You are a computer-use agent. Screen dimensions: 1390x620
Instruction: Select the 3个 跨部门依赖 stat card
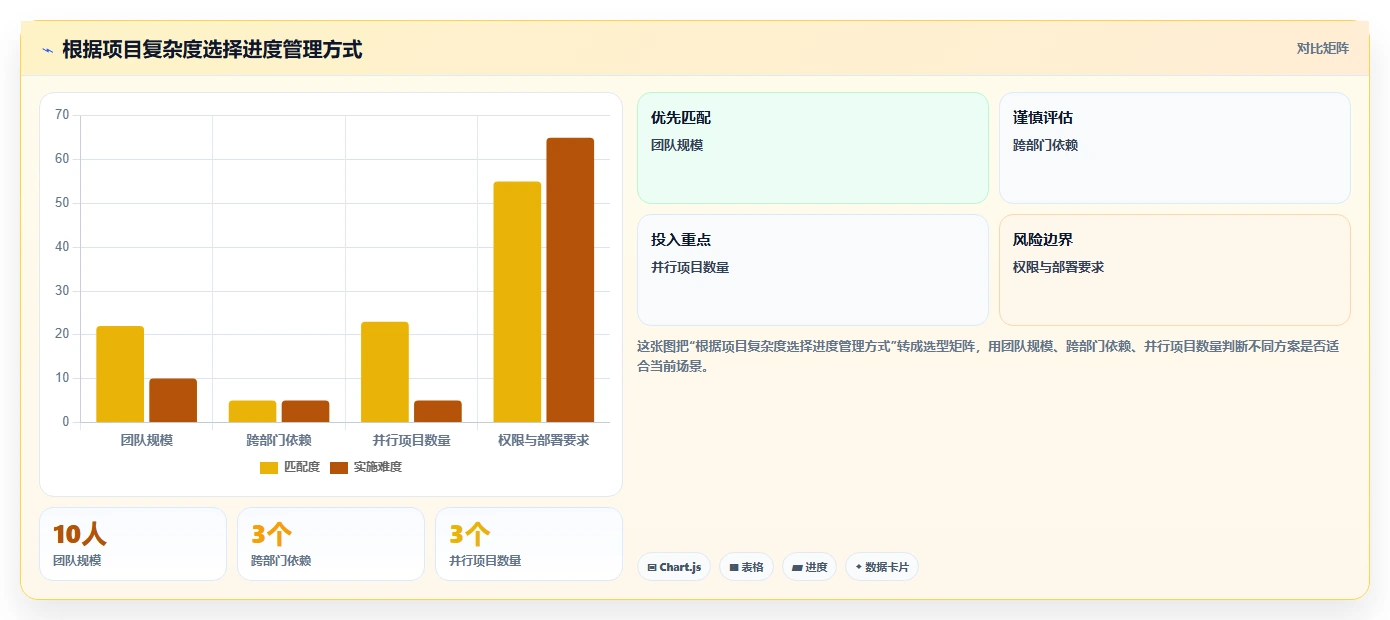pos(331,544)
